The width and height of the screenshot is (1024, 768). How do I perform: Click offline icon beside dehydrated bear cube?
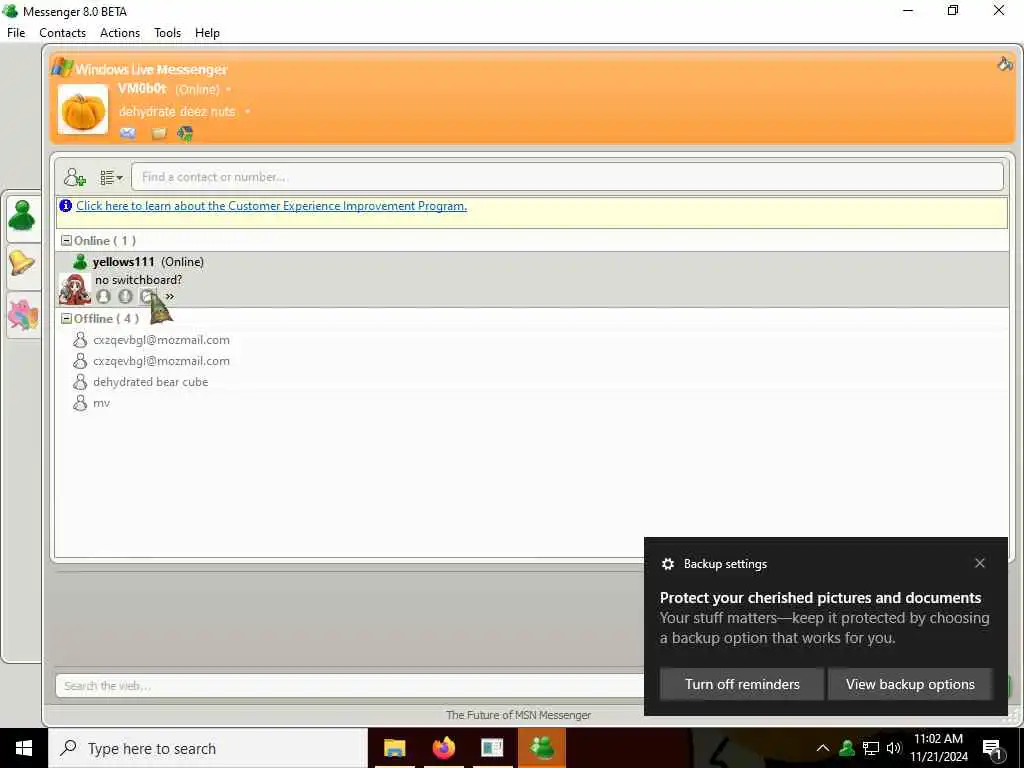pyautogui.click(x=80, y=381)
